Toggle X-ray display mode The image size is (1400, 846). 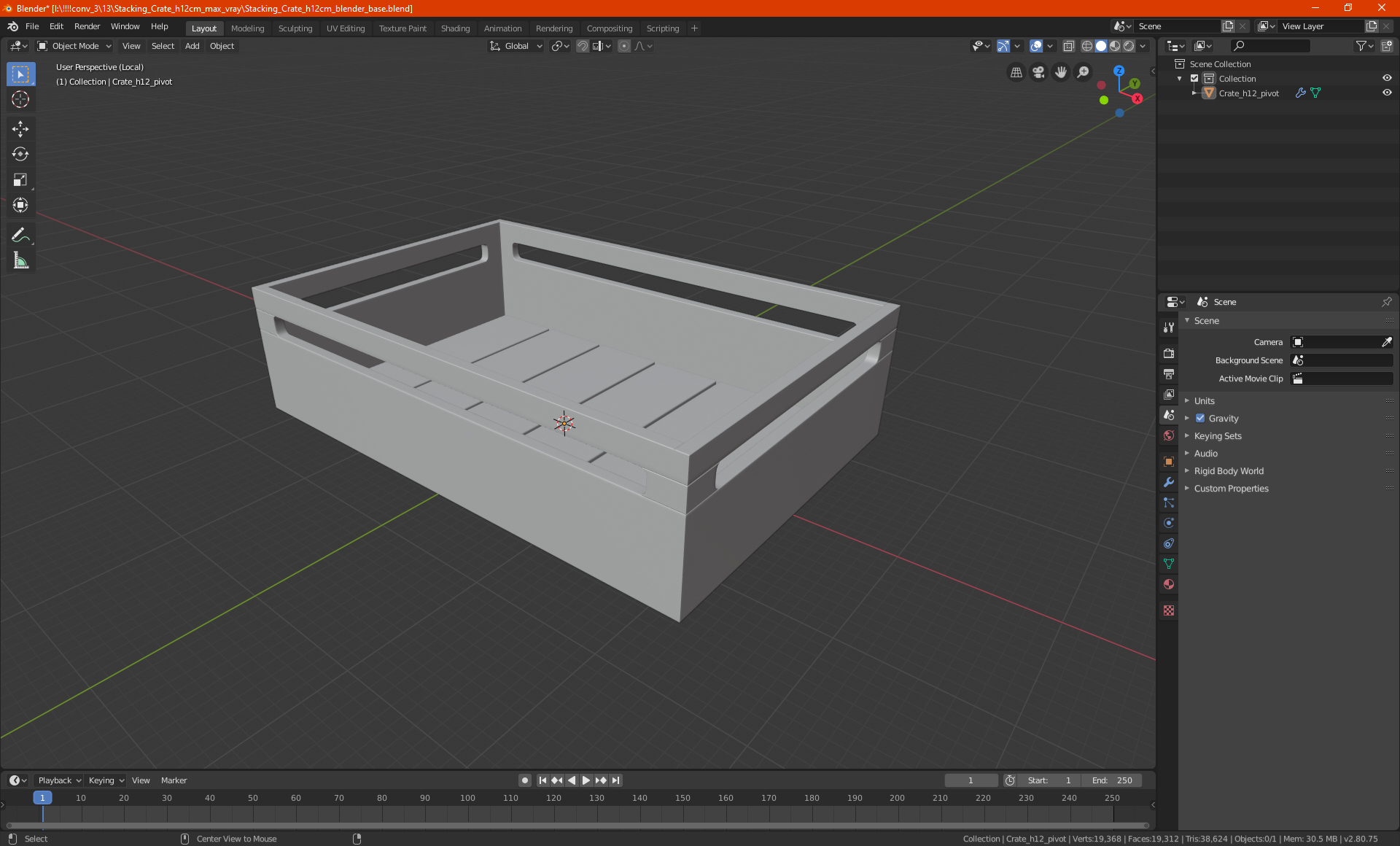(x=1068, y=46)
